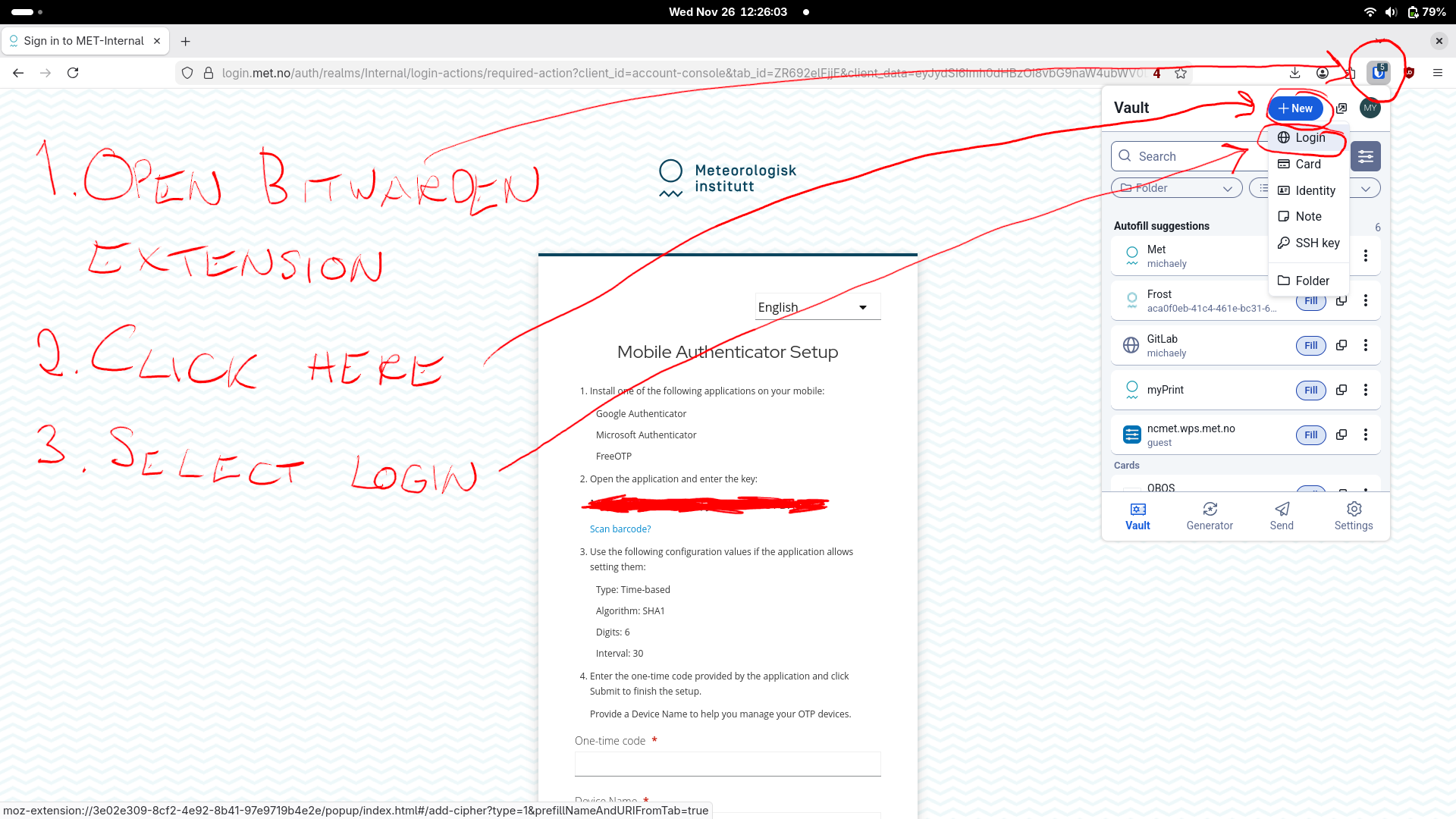The image size is (1456, 819).
Task: Click the One-time code input field
Action: tap(727, 764)
